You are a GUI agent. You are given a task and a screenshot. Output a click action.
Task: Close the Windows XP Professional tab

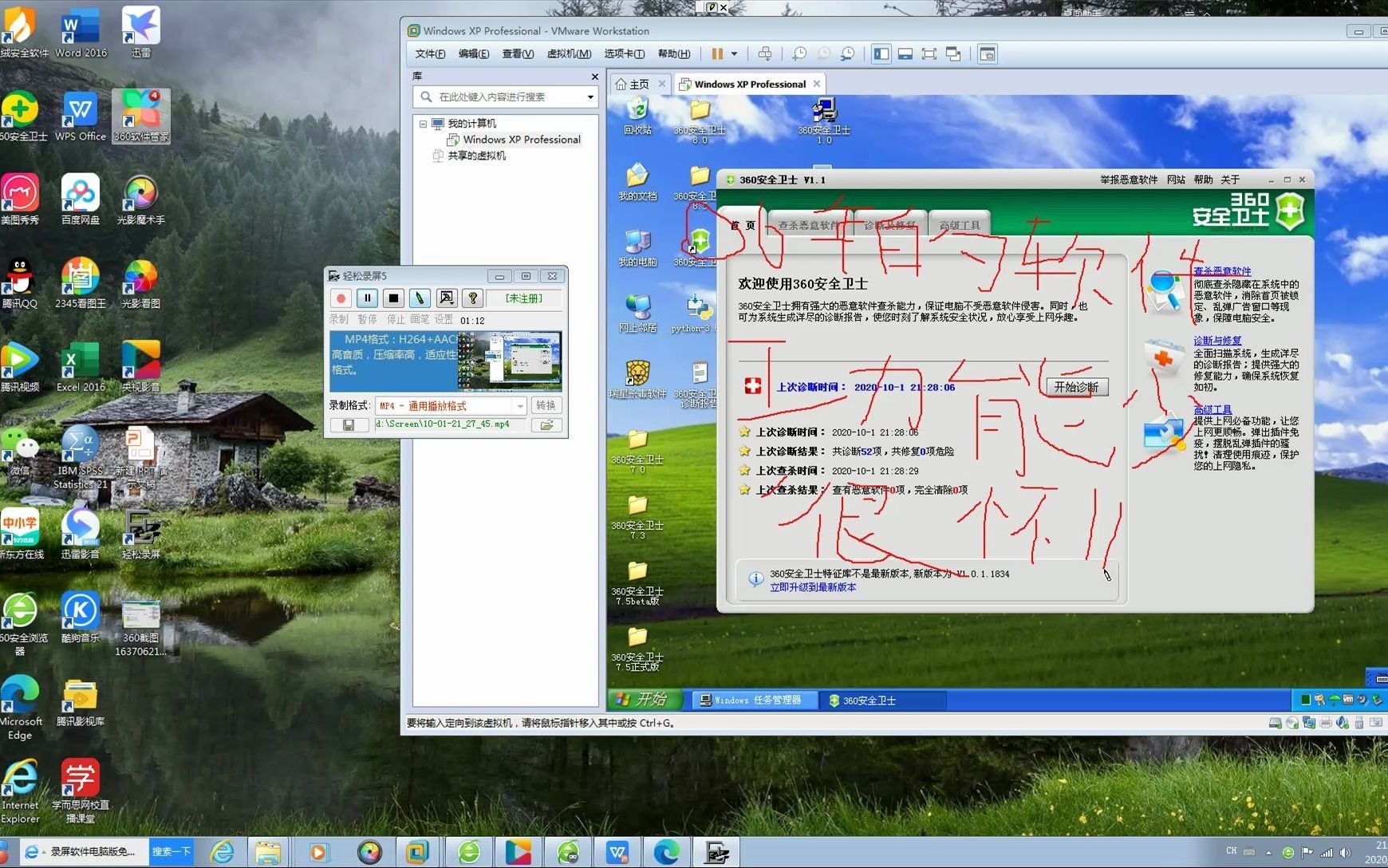coord(816,84)
